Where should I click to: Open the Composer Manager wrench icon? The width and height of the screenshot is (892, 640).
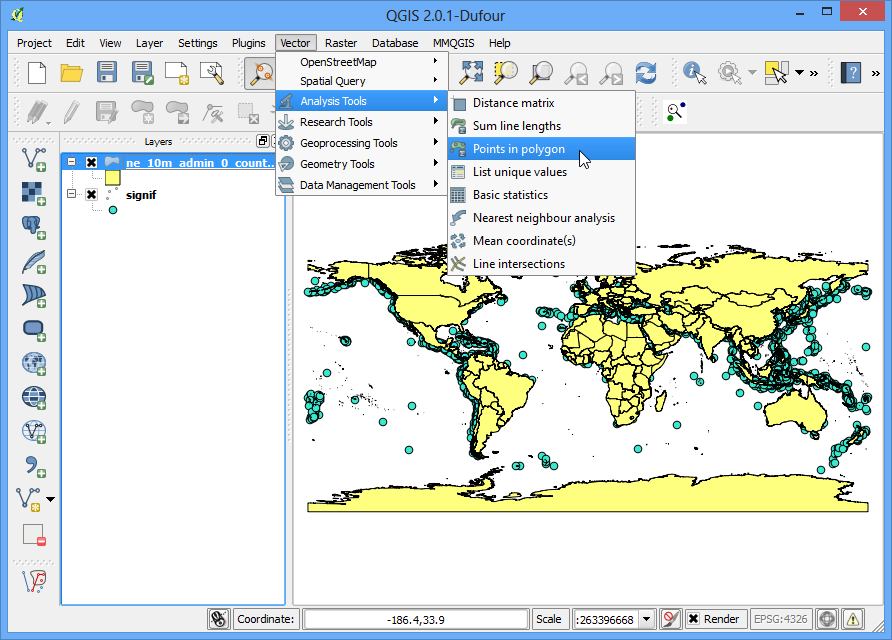click(212, 73)
